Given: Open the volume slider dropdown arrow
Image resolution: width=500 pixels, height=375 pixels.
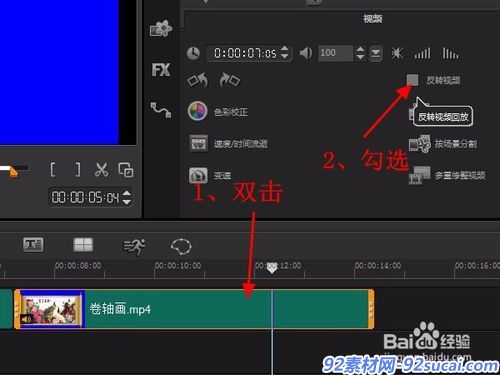Looking at the screenshot, I should (376, 53).
